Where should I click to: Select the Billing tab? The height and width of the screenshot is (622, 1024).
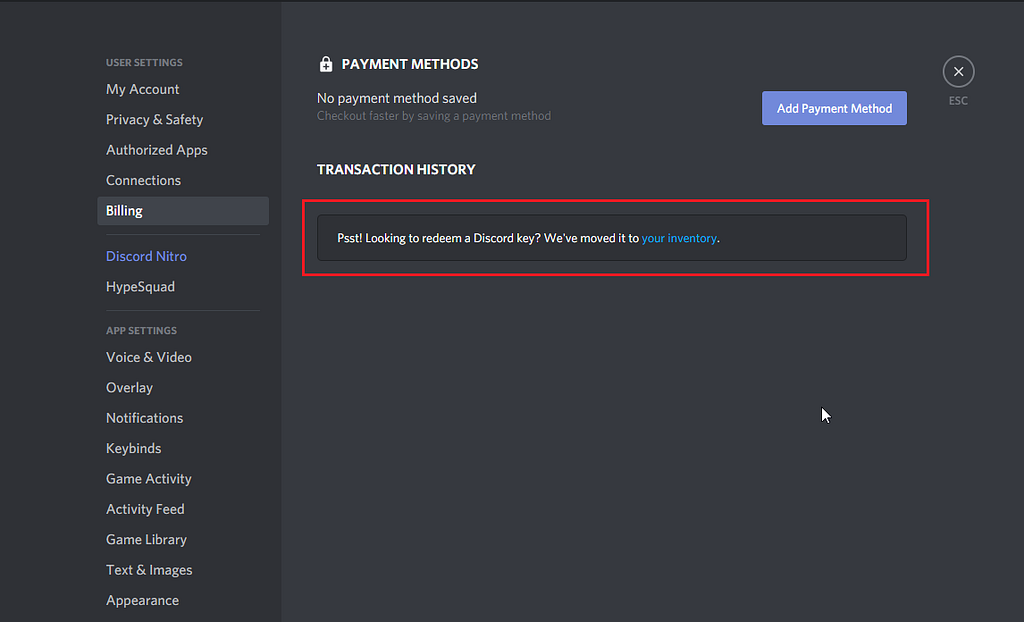(x=124, y=211)
